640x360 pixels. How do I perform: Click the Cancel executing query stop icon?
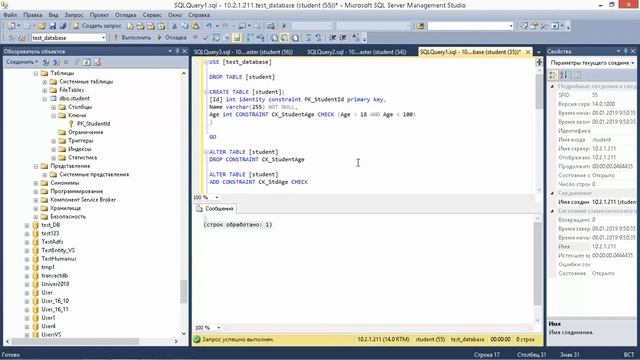[x=195, y=38]
